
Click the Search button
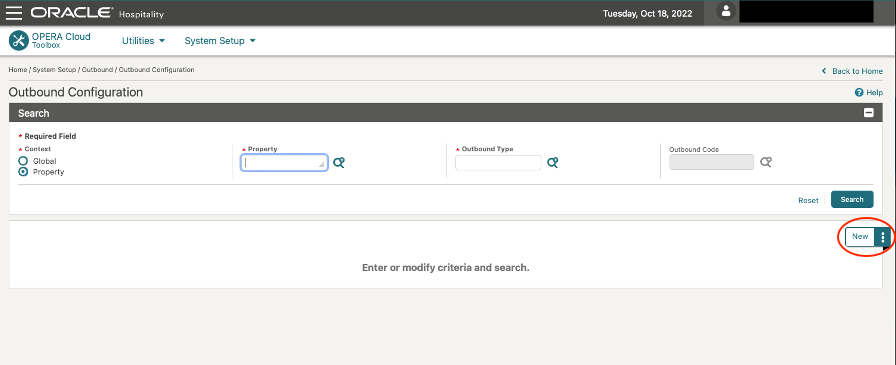(852, 199)
